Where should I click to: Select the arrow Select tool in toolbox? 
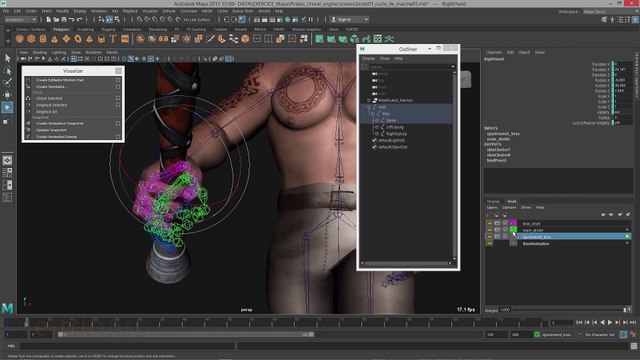pos(7,58)
